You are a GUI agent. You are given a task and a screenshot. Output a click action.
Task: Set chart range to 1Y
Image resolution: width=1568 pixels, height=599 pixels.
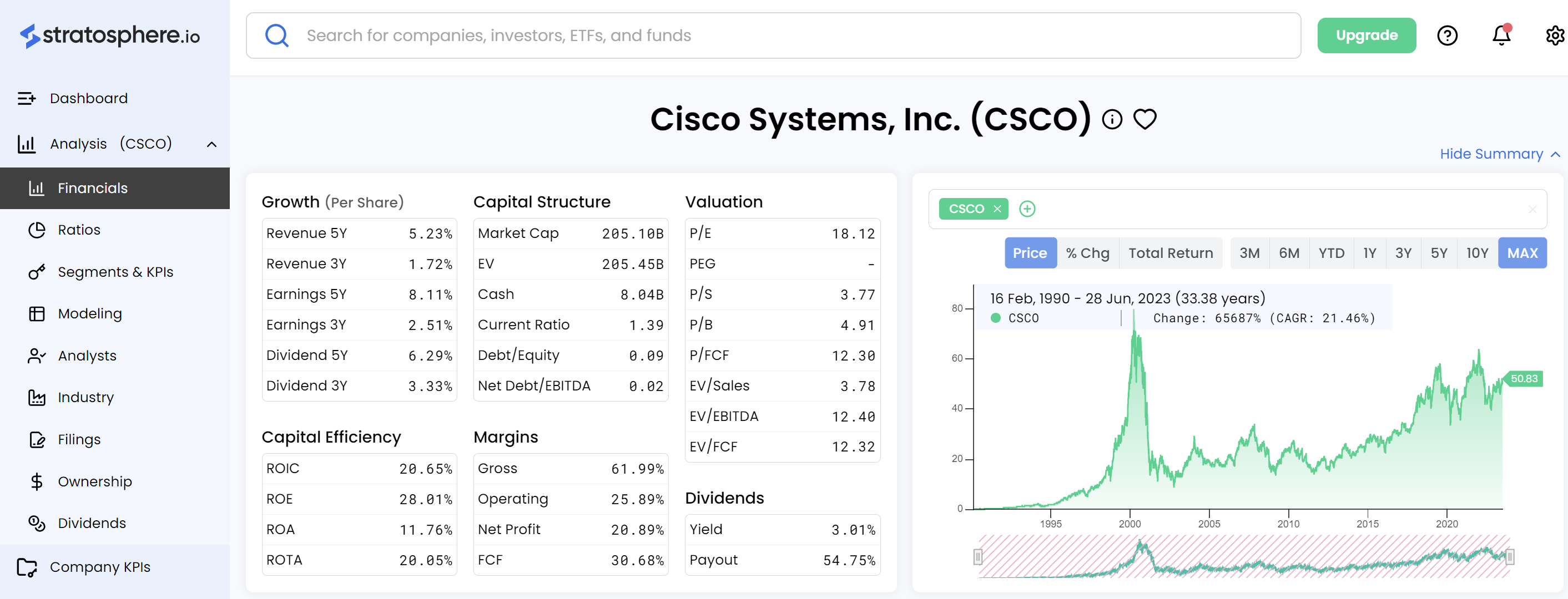pyautogui.click(x=1369, y=253)
